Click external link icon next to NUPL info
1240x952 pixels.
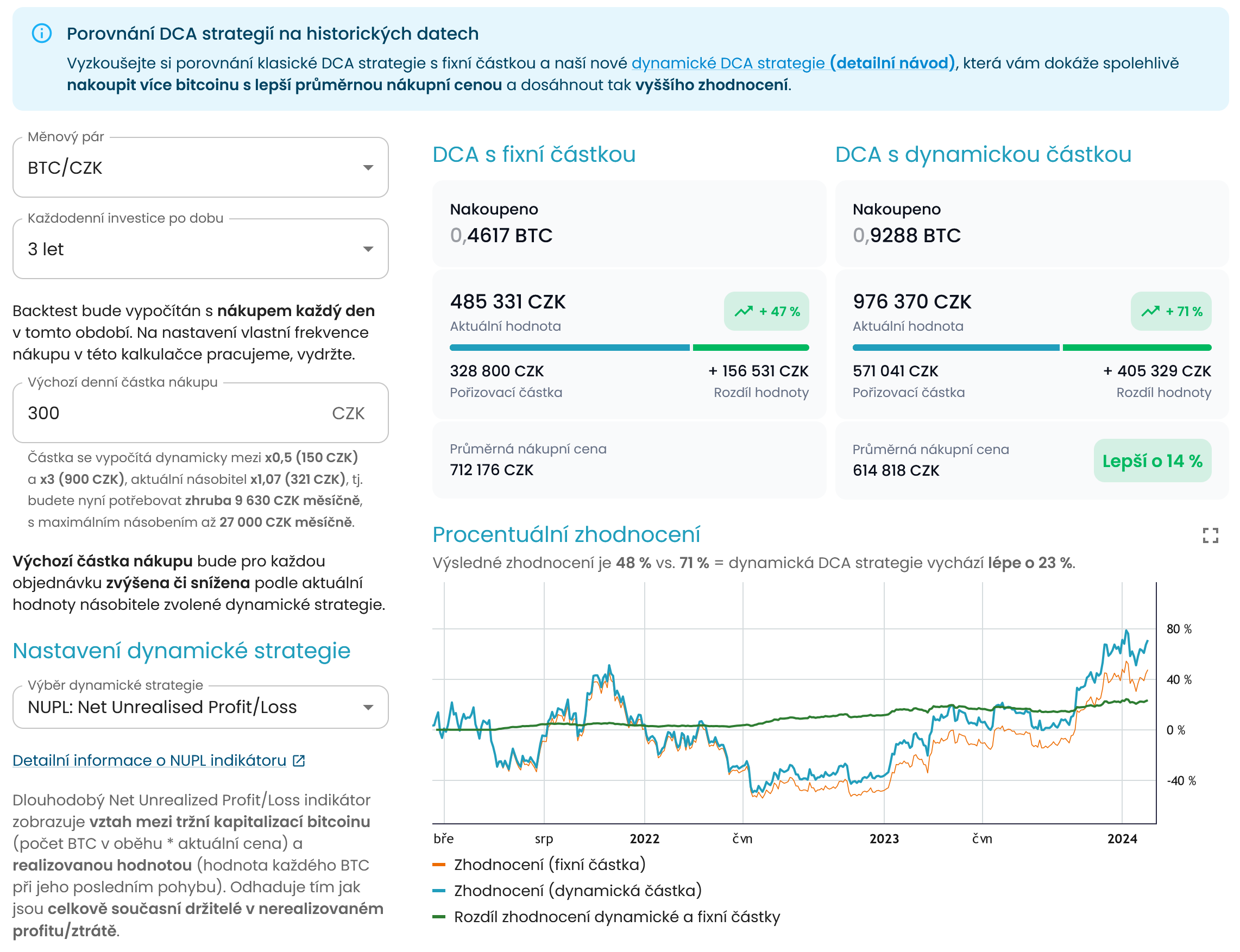[299, 760]
